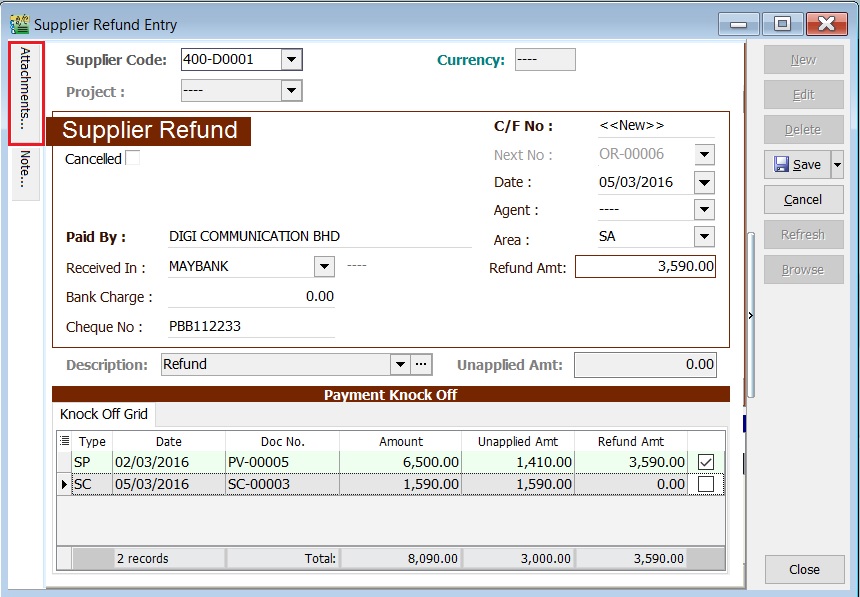The image size is (860, 597).
Task: Toggle the Cancelled checkbox
Action: point(131,158)
